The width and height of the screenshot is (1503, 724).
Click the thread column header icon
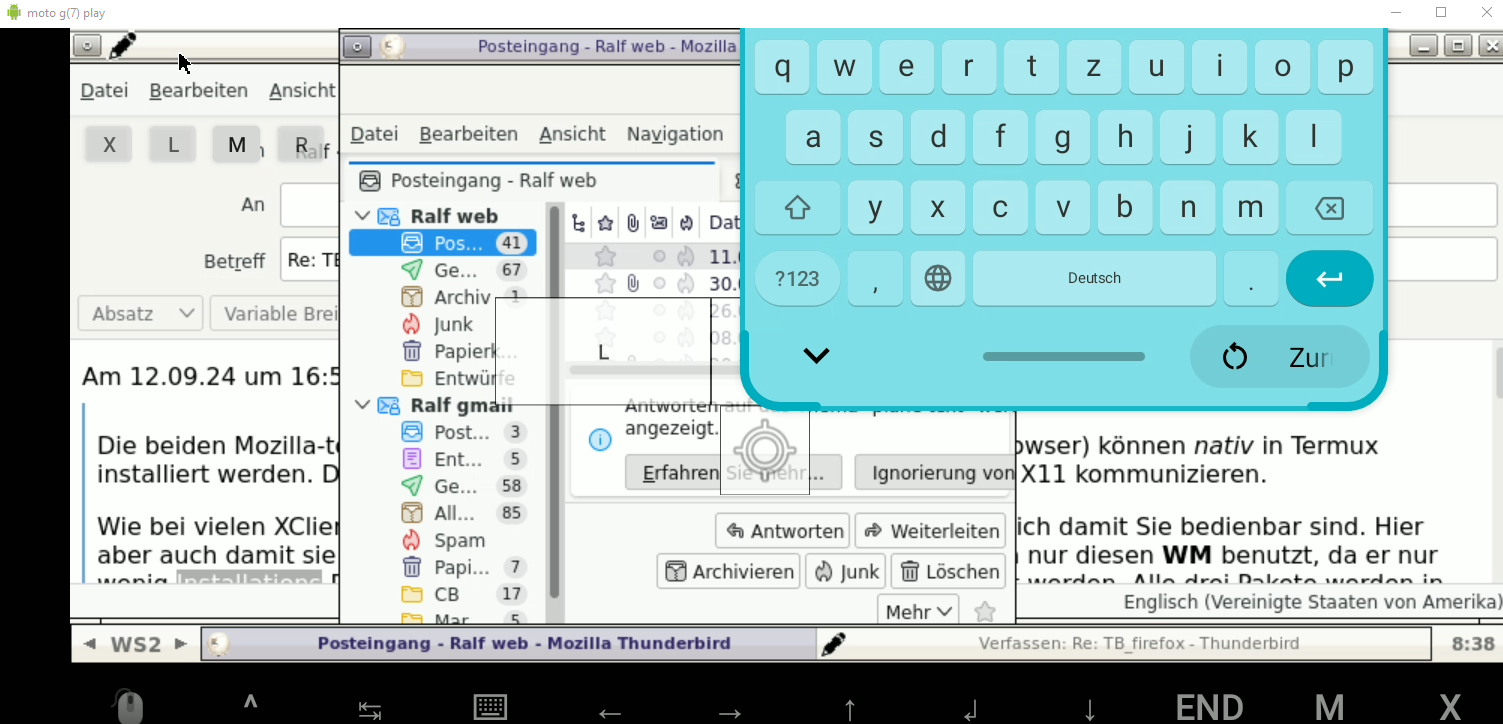coord(579,222)
